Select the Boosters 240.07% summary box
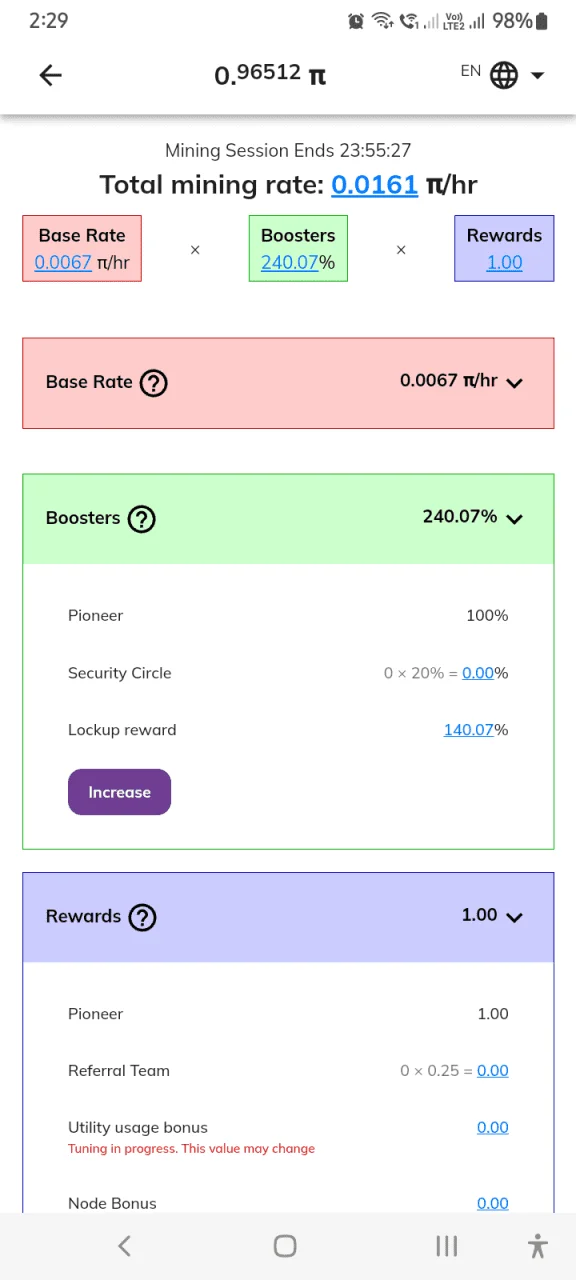This screenshot has width=576, height=1280. point(298,248)
